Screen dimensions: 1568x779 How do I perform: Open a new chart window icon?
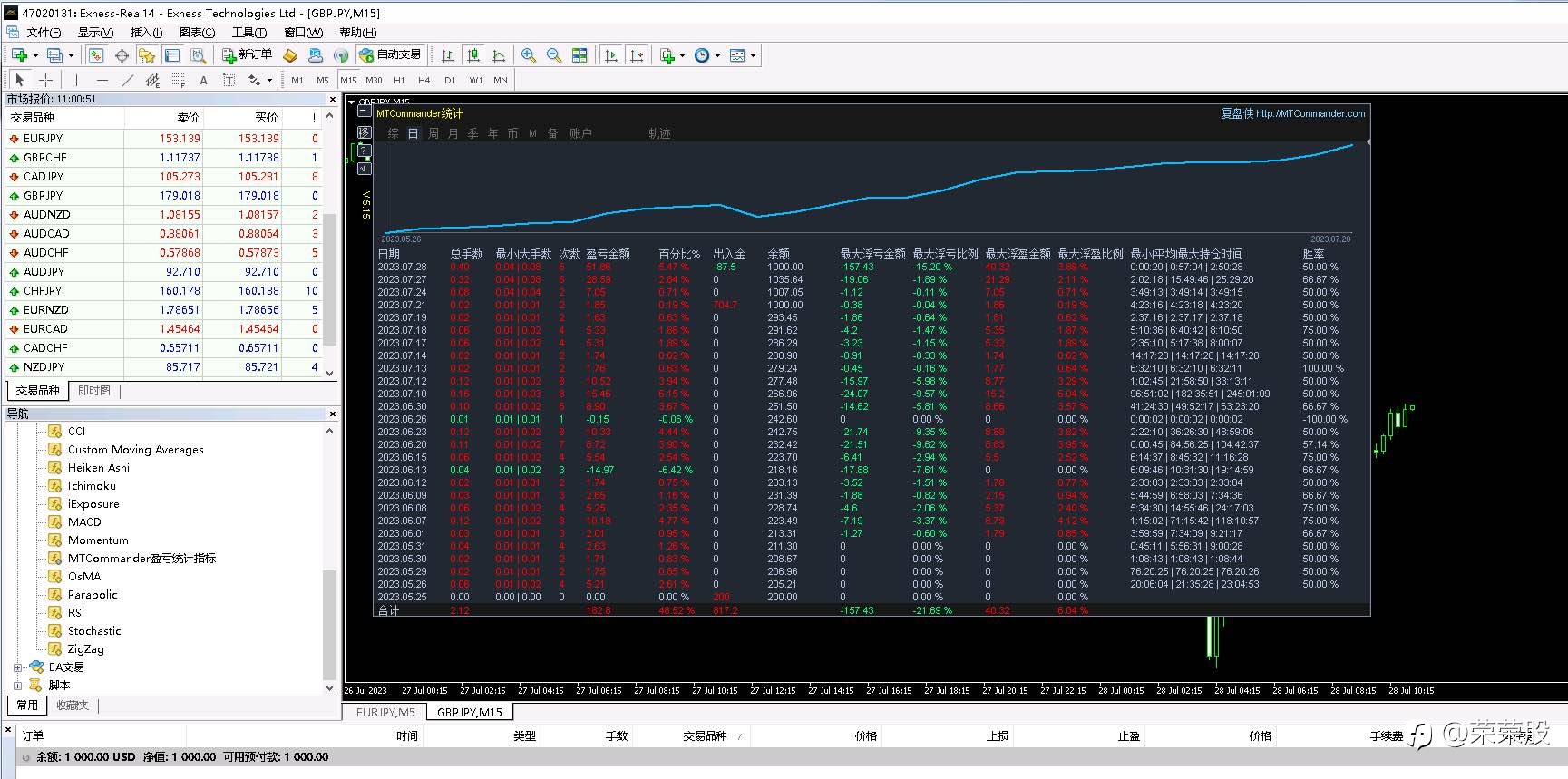pos(19,55)
